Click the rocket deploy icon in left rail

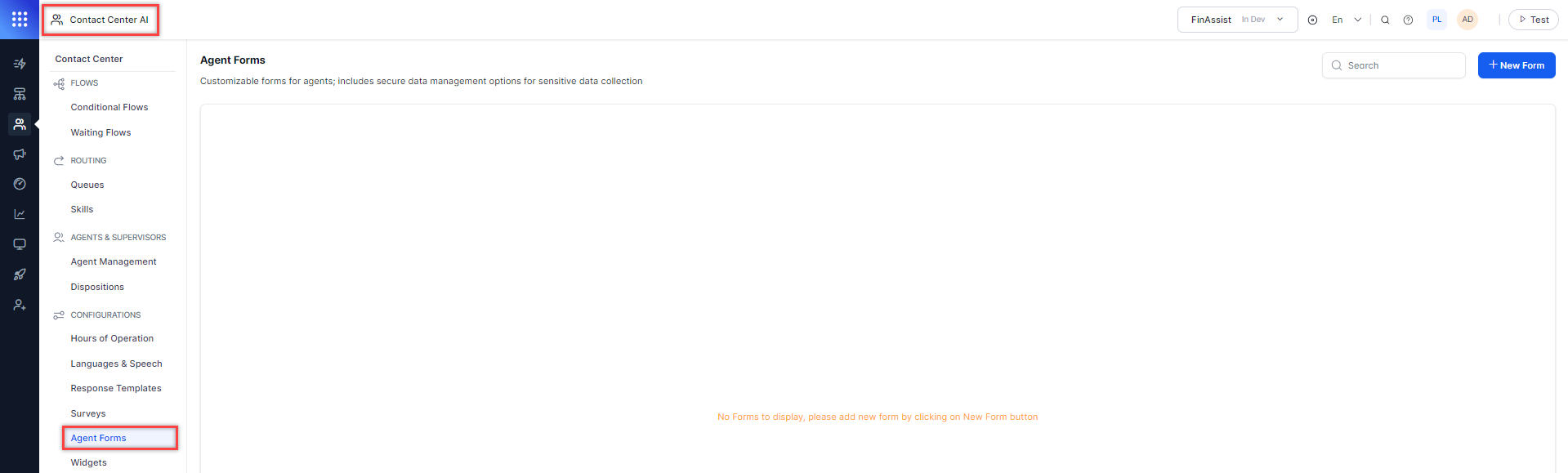20,274
